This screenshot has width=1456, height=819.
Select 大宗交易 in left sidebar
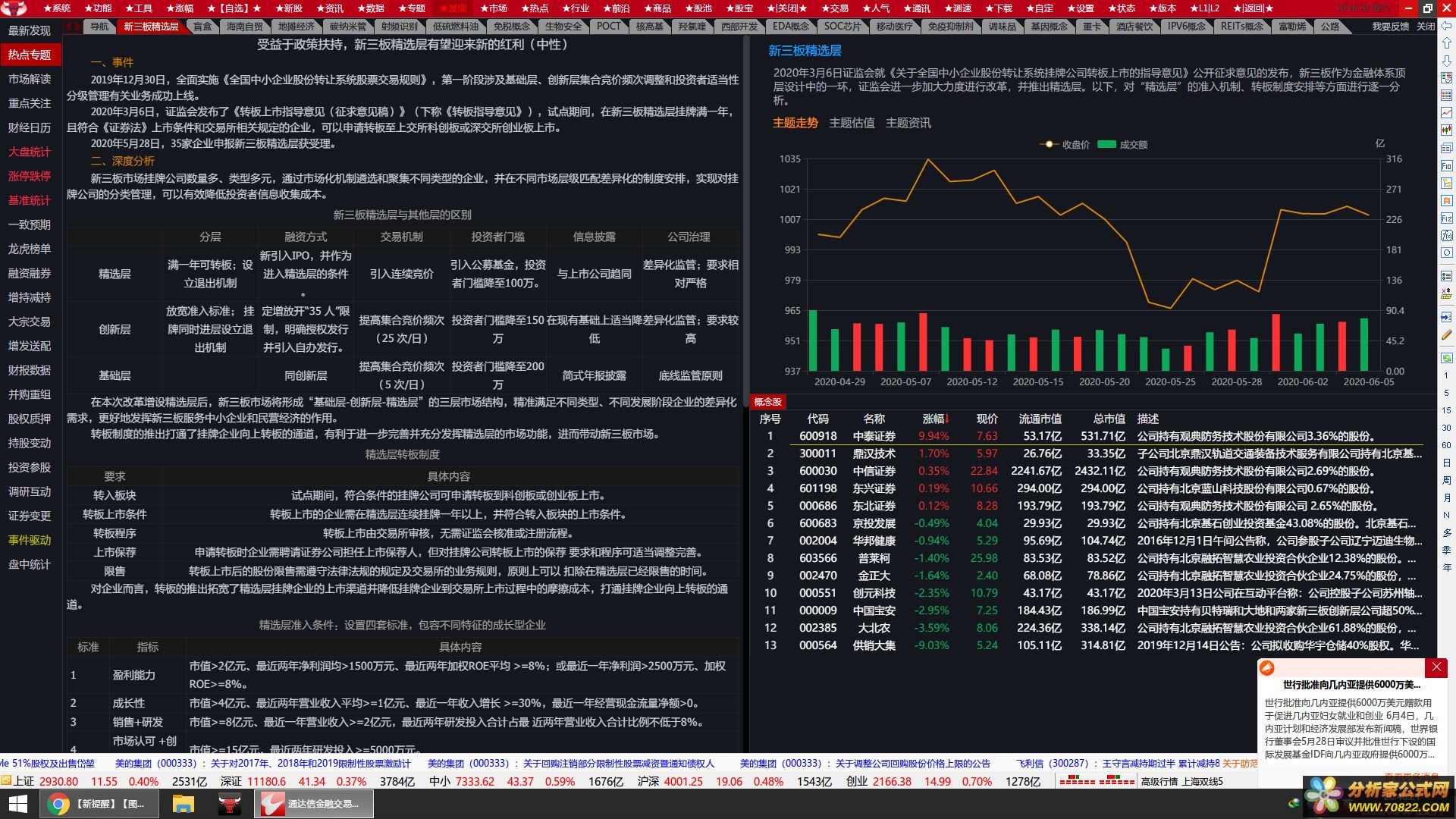(30, 322)
